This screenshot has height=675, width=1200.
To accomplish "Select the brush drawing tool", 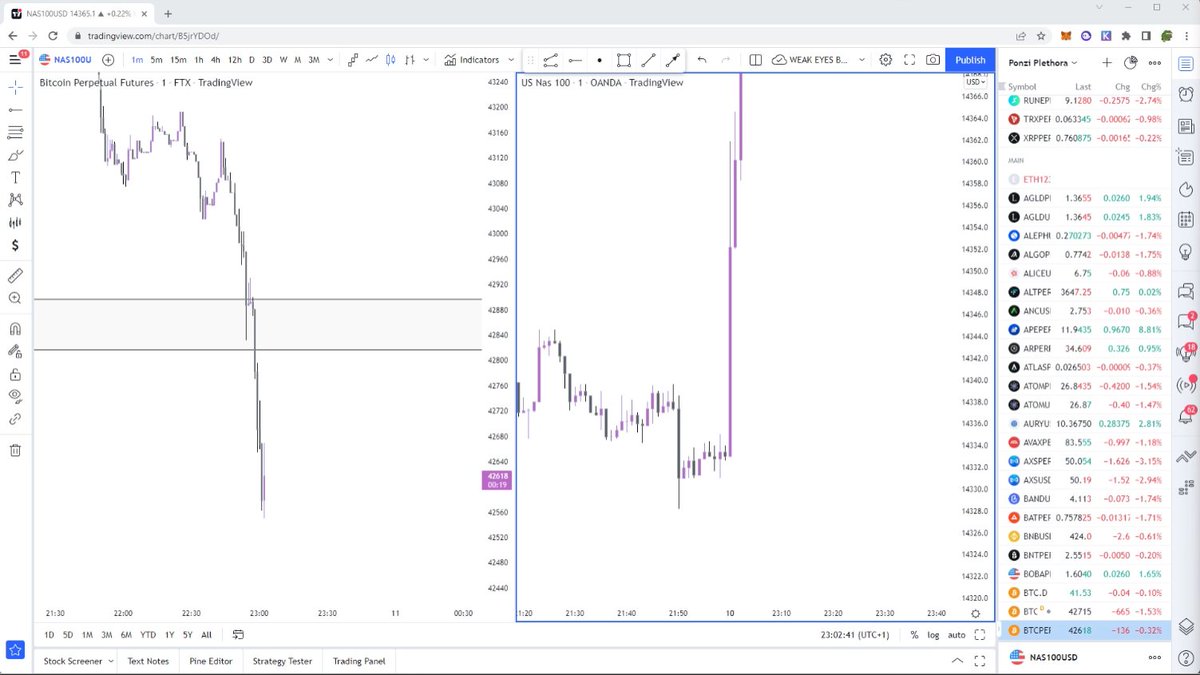I will click(x=15, y=155).
